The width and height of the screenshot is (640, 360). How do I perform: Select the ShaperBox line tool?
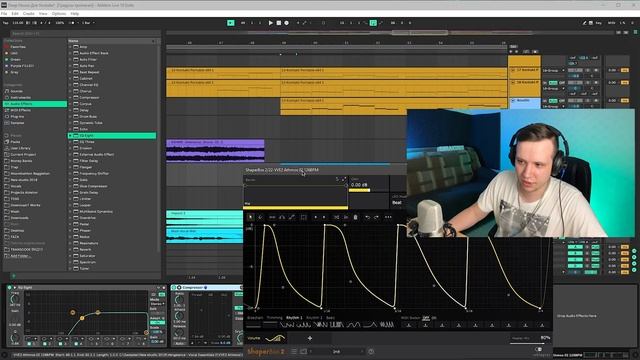pos(291,217)
